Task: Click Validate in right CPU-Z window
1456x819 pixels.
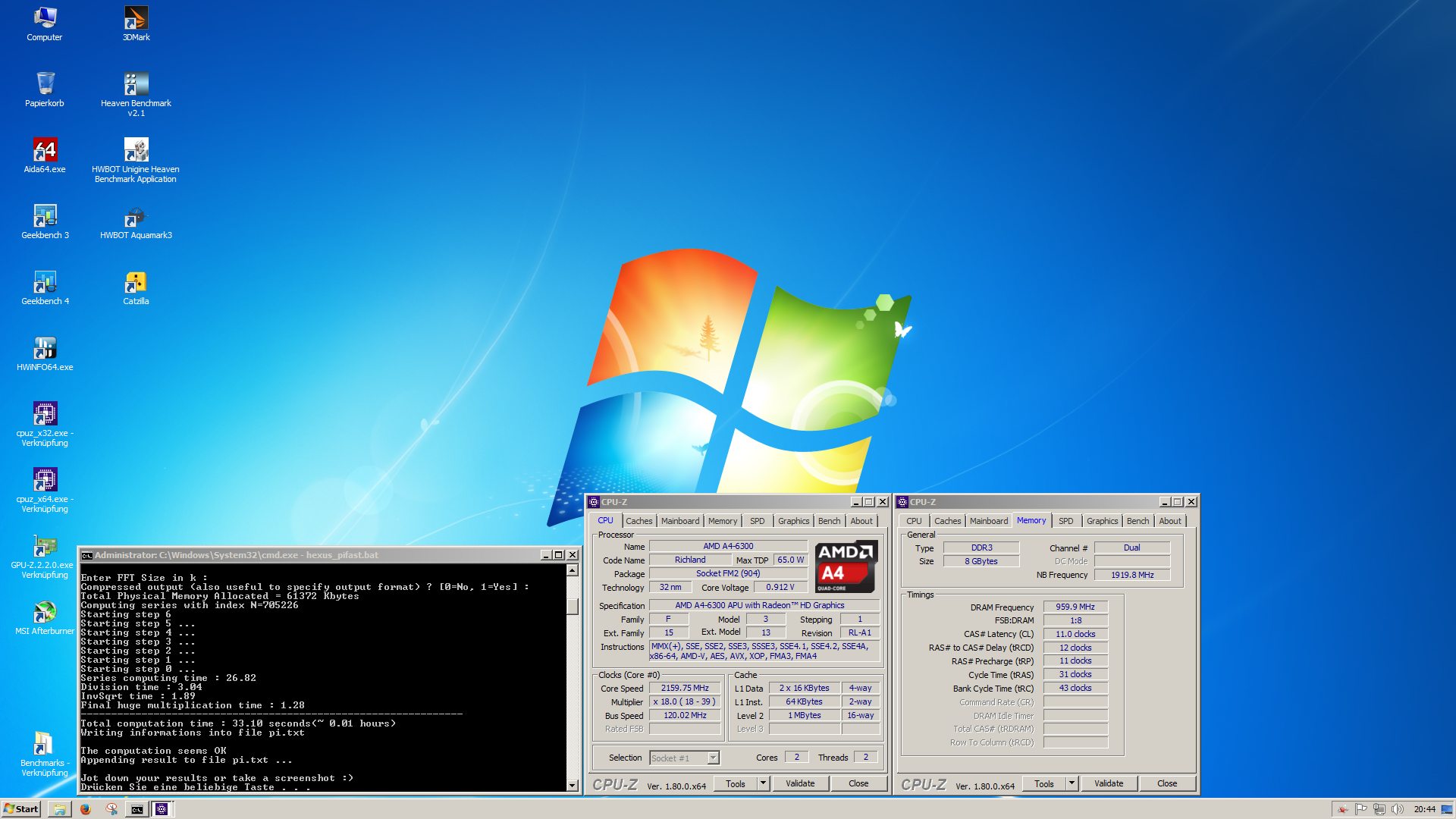Action: point(1109,784)
